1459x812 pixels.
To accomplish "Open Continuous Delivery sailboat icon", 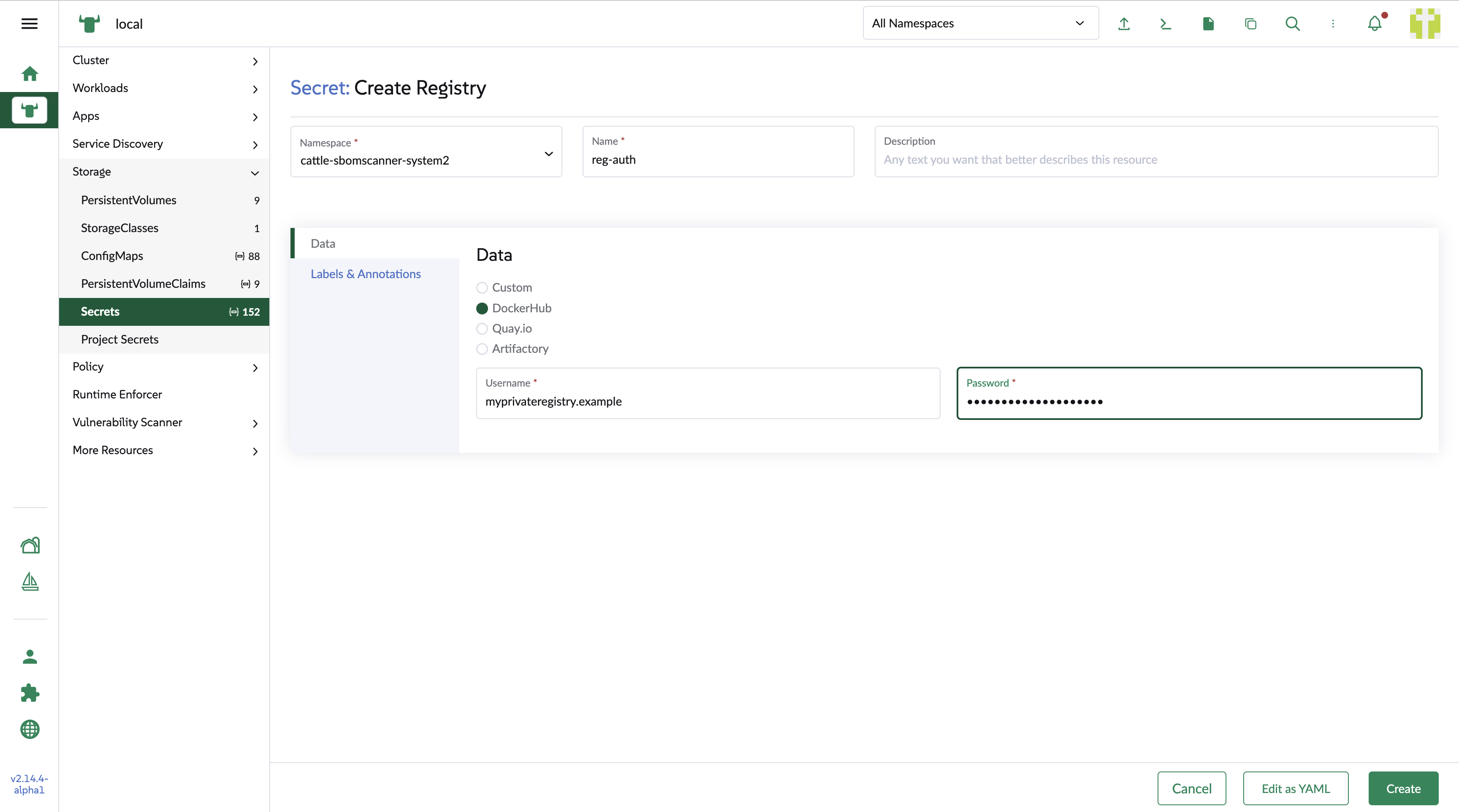I will tap(30, 582).
